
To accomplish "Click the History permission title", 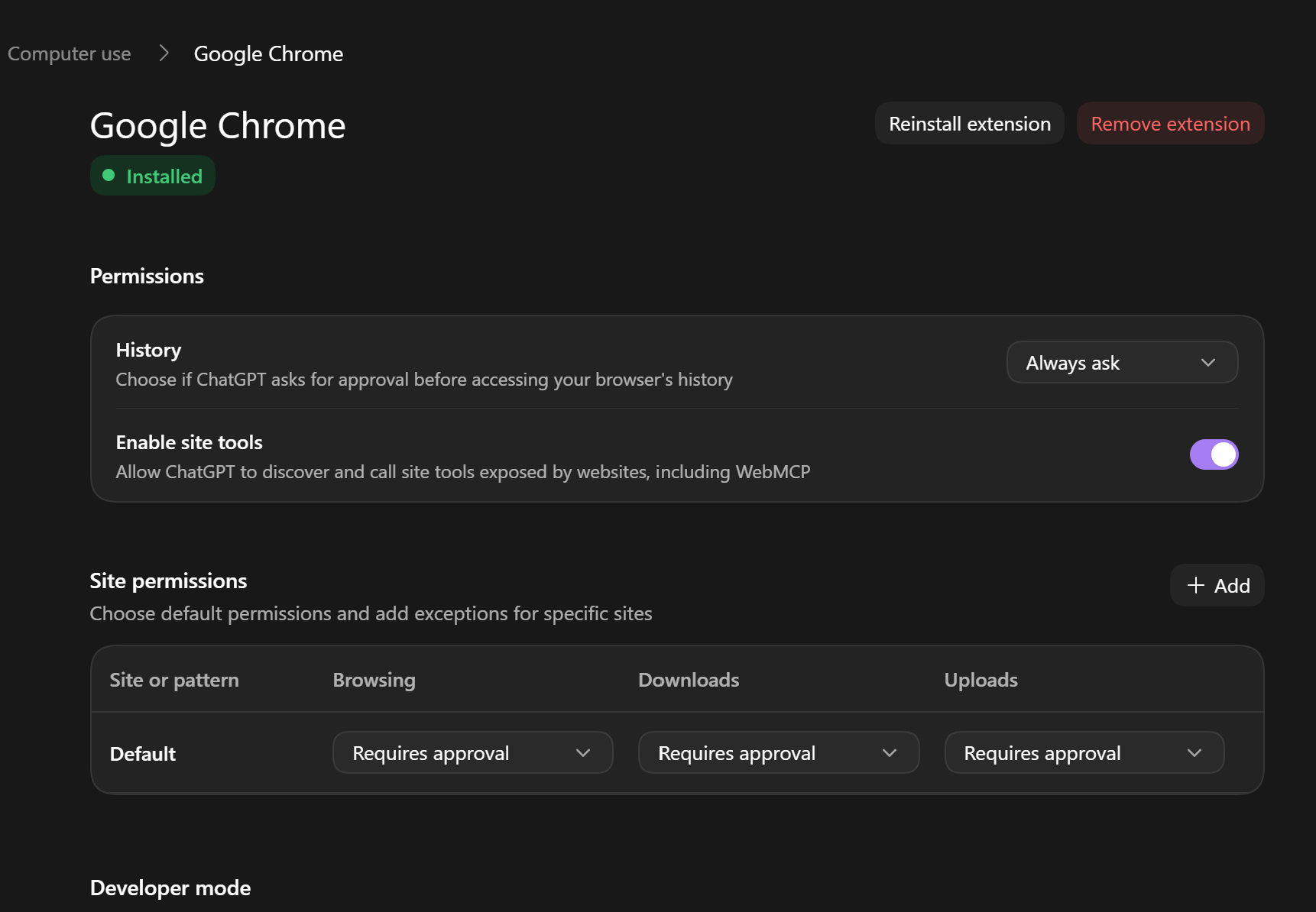I will tap(148, 350).
